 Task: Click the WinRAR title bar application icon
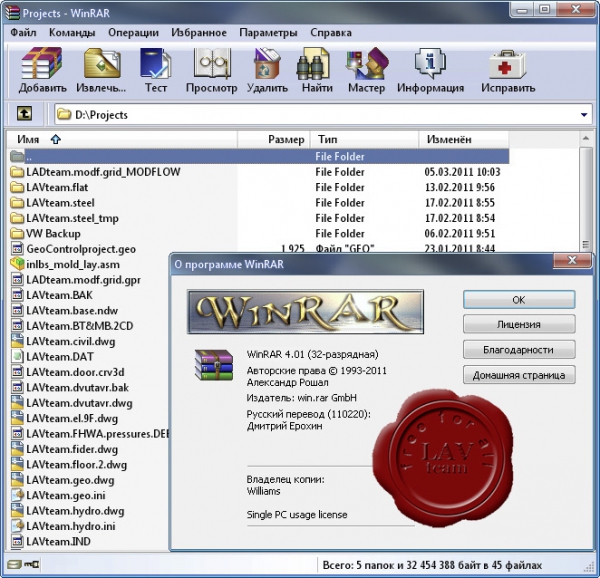[x=12, y=12]
